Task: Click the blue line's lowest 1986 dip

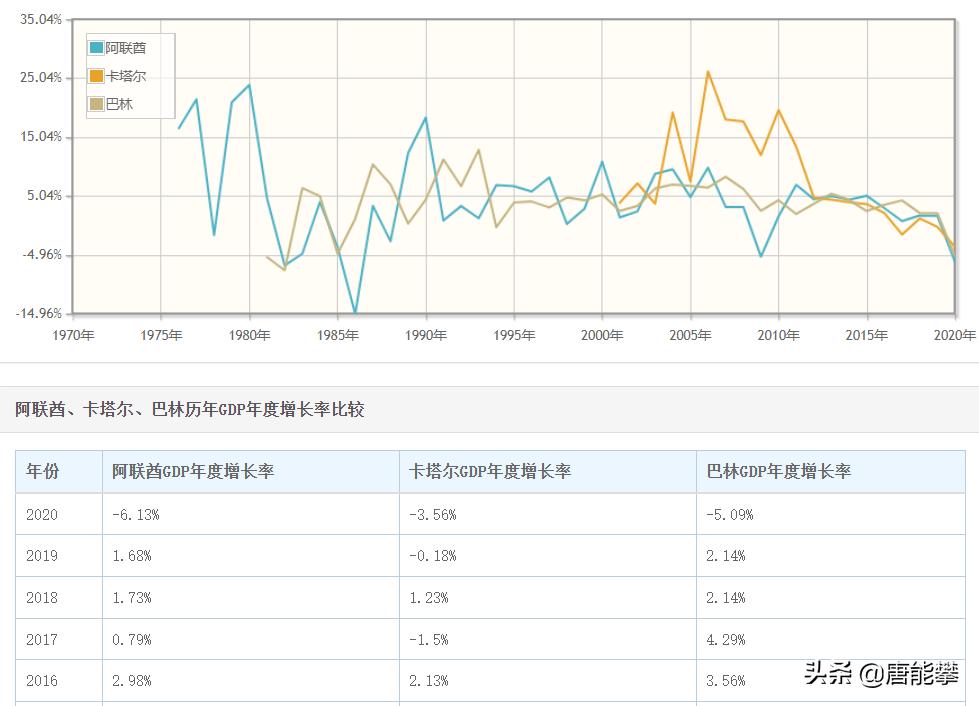Action: click(x=355, y=310)
